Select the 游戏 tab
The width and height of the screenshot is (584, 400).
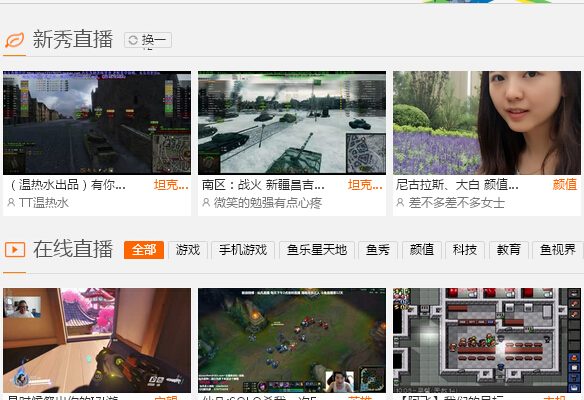[x=188, y=250]
